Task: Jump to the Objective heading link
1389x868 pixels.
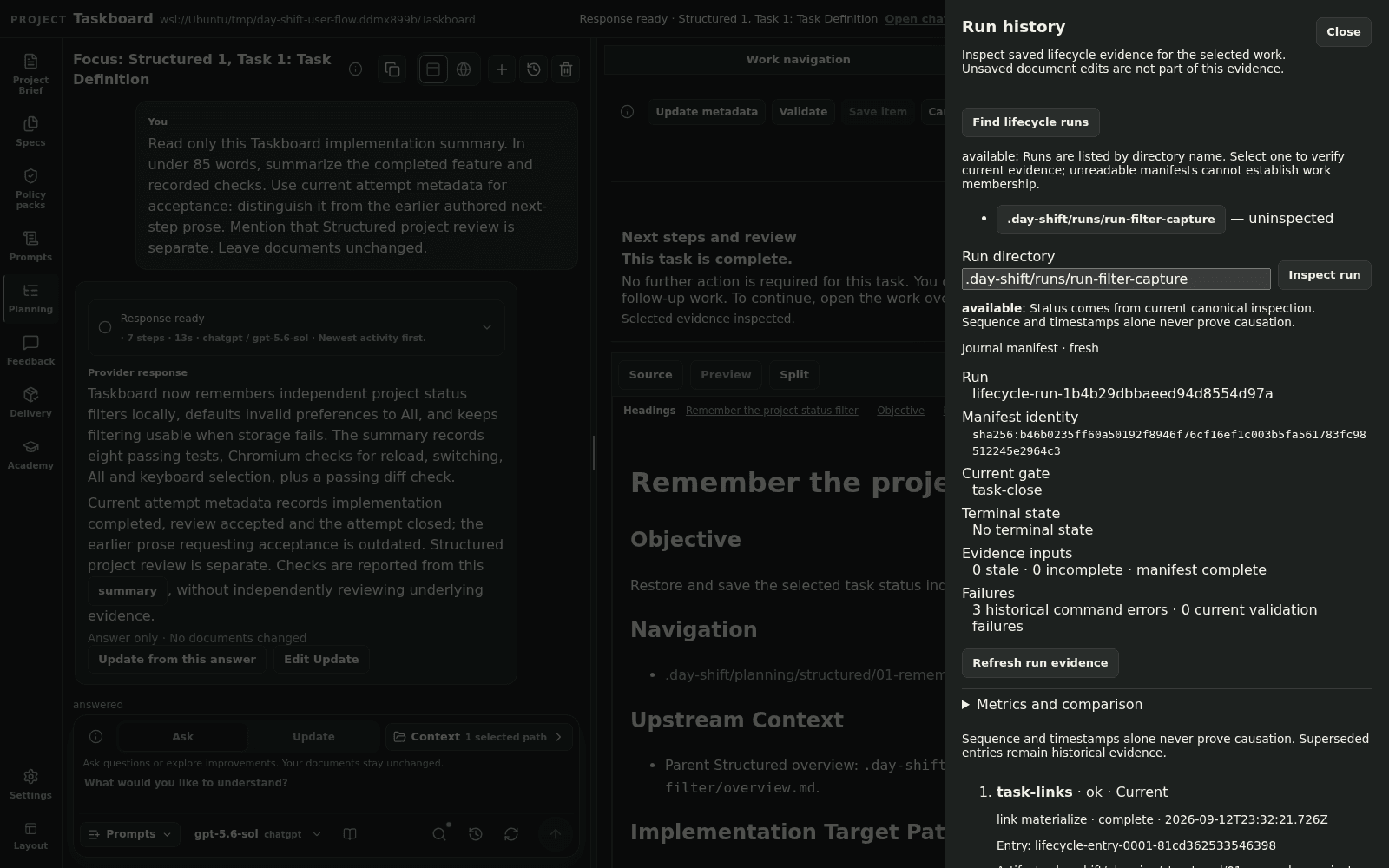Action: point(900,411)
